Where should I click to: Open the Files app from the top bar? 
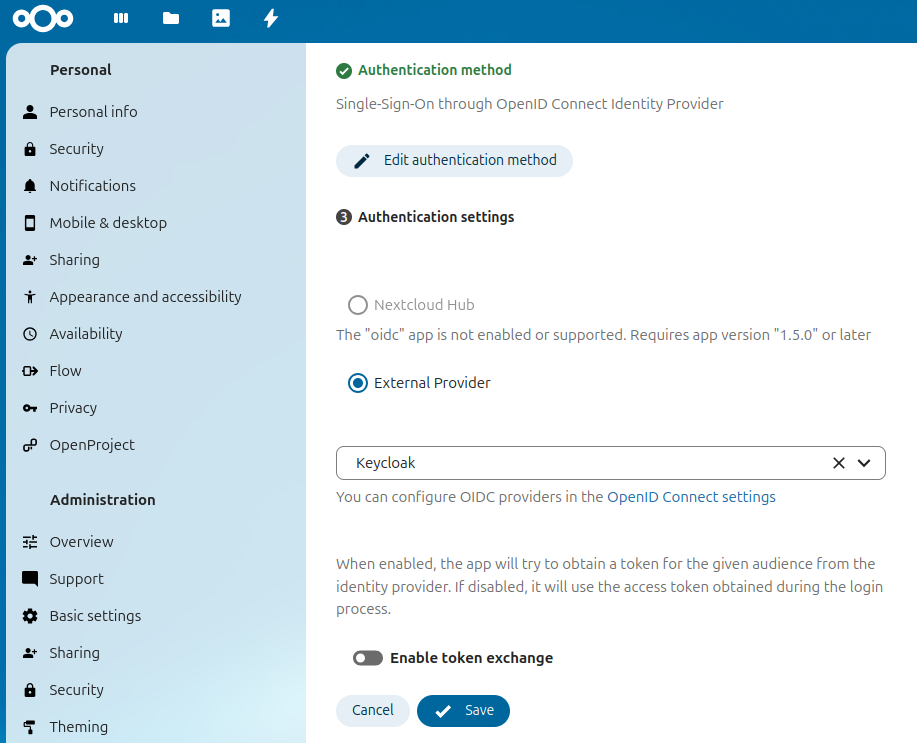170,18
